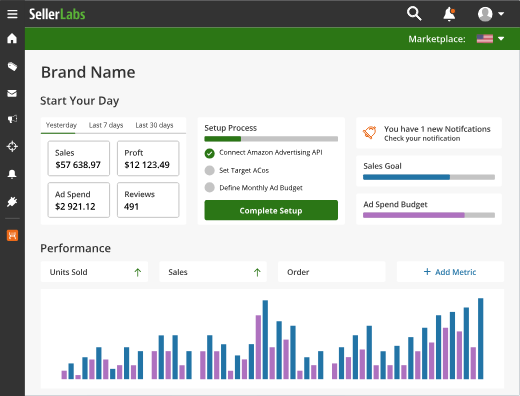
Task: Click the search magnifier icon
Action: (x=414, y=14)
